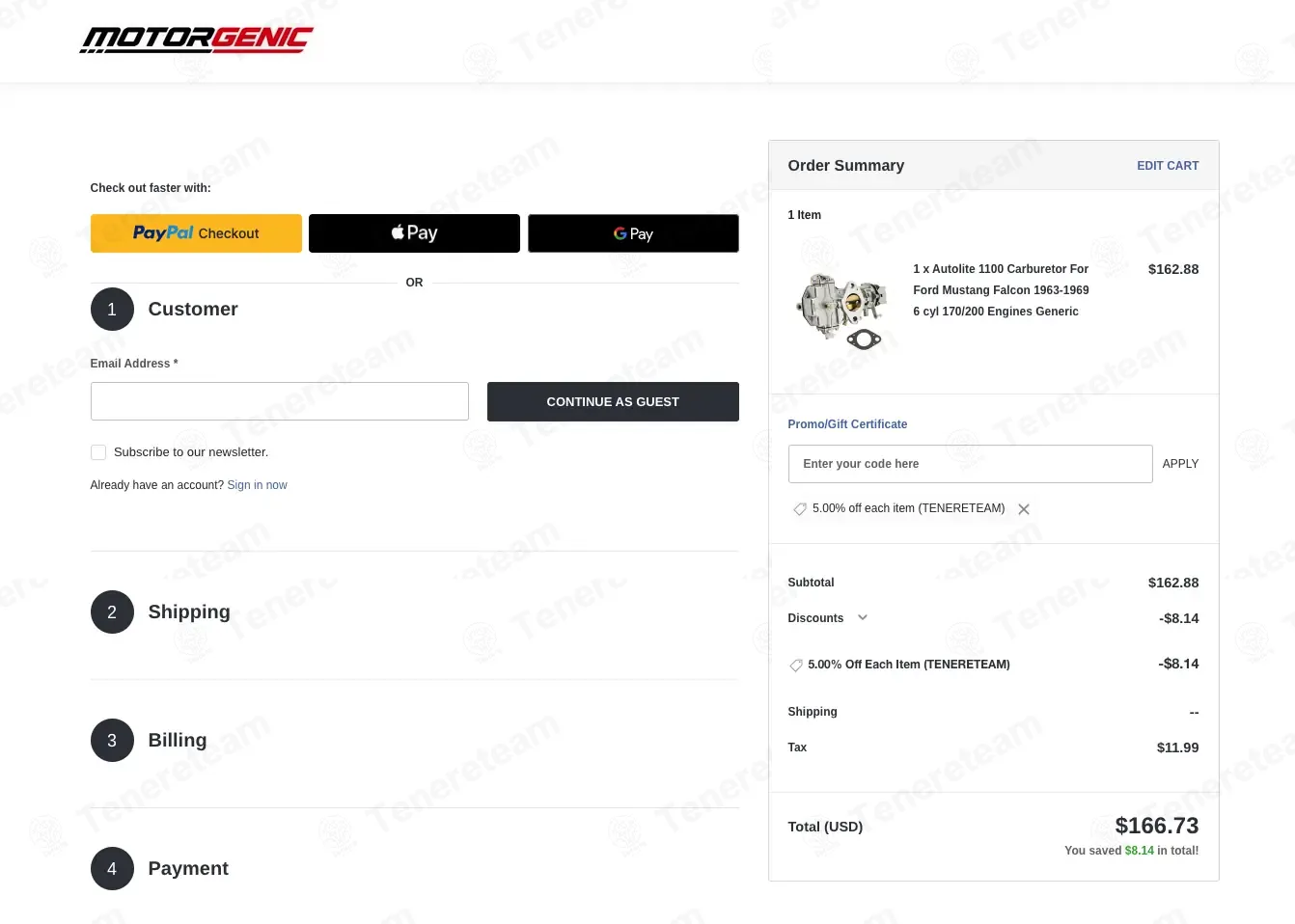Click the Total (USD) label

pyautogui.click(x=825, y=827)
